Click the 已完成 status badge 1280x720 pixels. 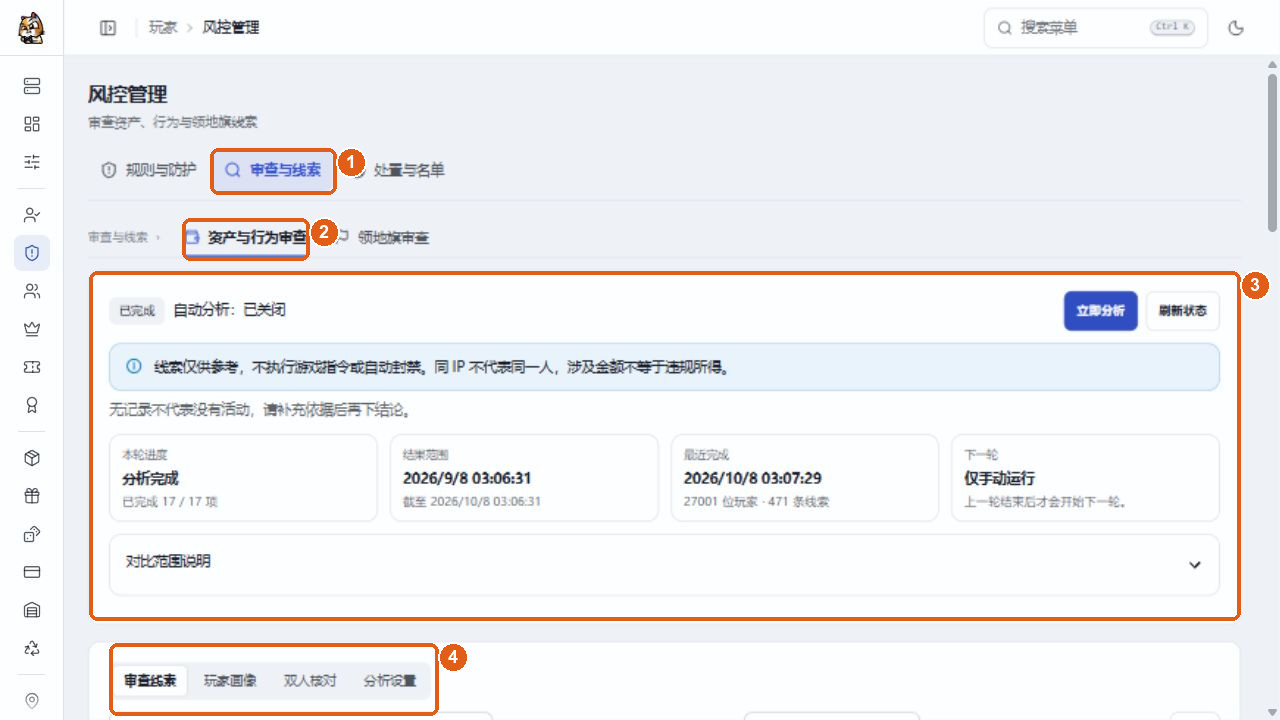point(136,311)
